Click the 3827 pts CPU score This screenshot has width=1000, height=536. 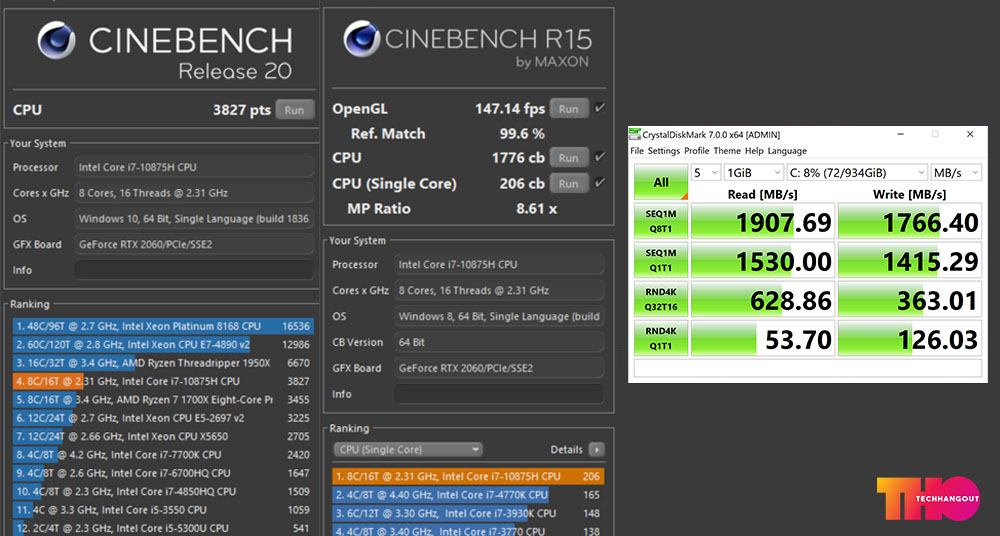242,110
